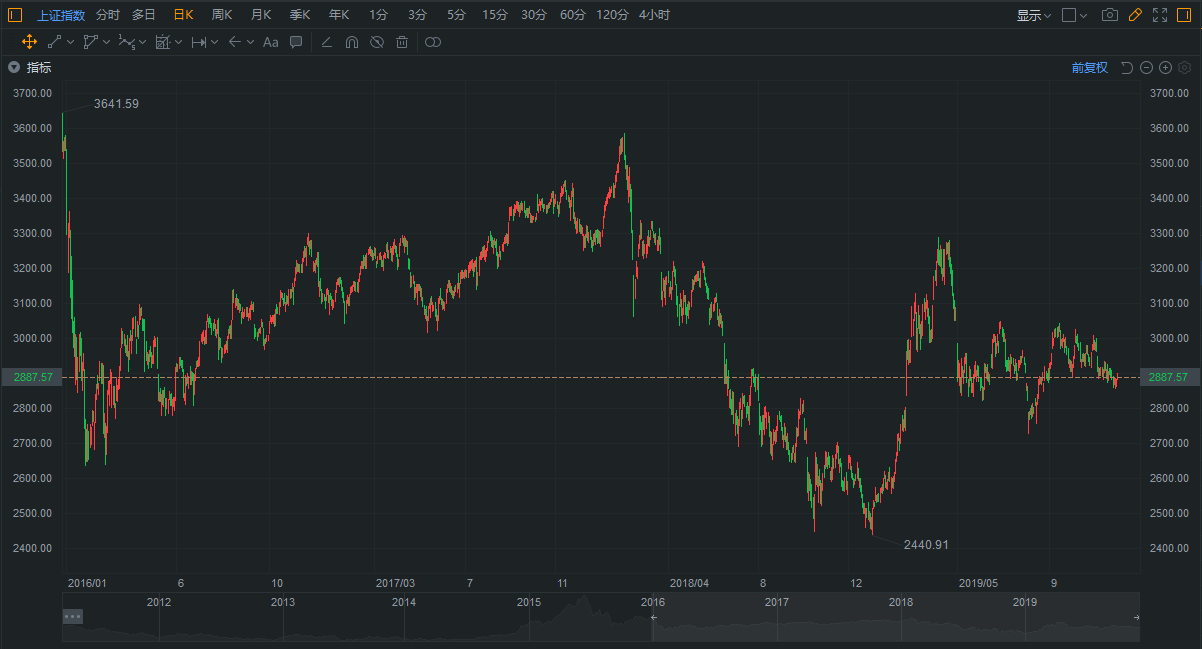Delete drawings with the trash icon
Viewport: 1202px width, 649px height.
click(402, 42)
